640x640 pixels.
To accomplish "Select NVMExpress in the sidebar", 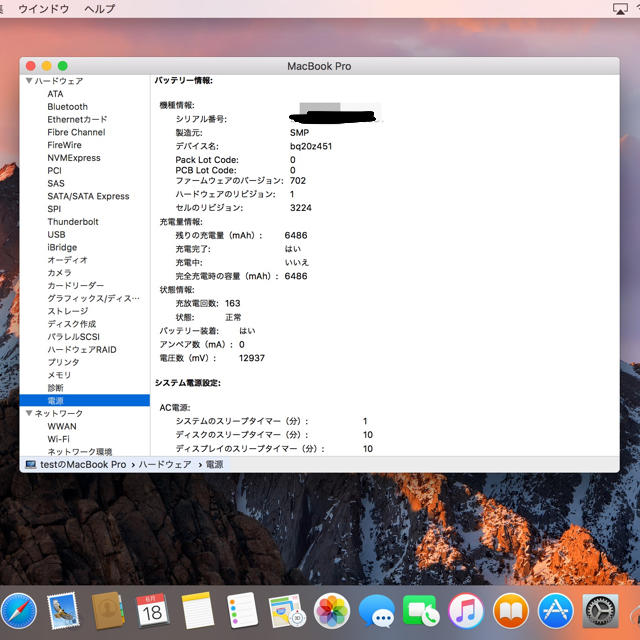I will pos(73,158).
